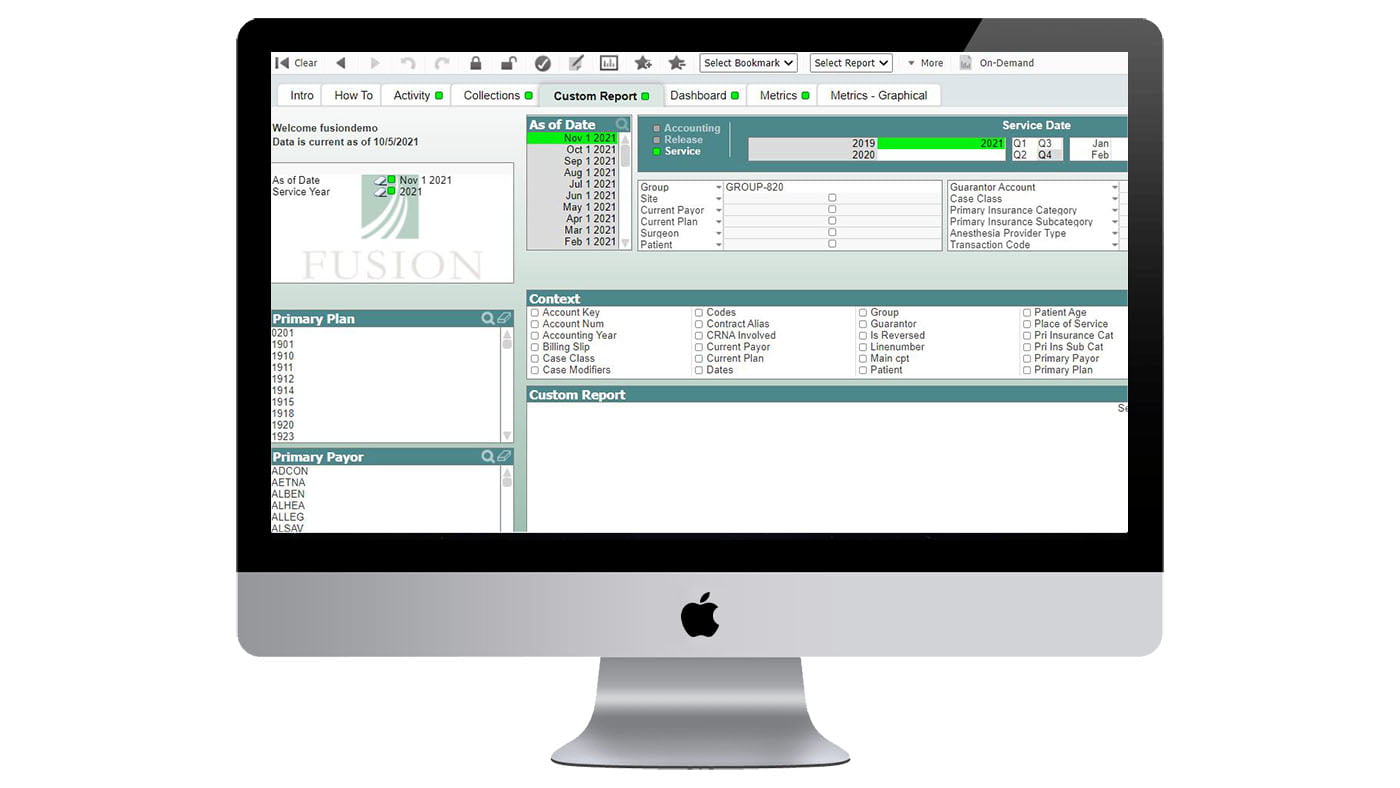Click the add bookmark star icon
Screen dimensions: 1400x788
click(643, 63)
